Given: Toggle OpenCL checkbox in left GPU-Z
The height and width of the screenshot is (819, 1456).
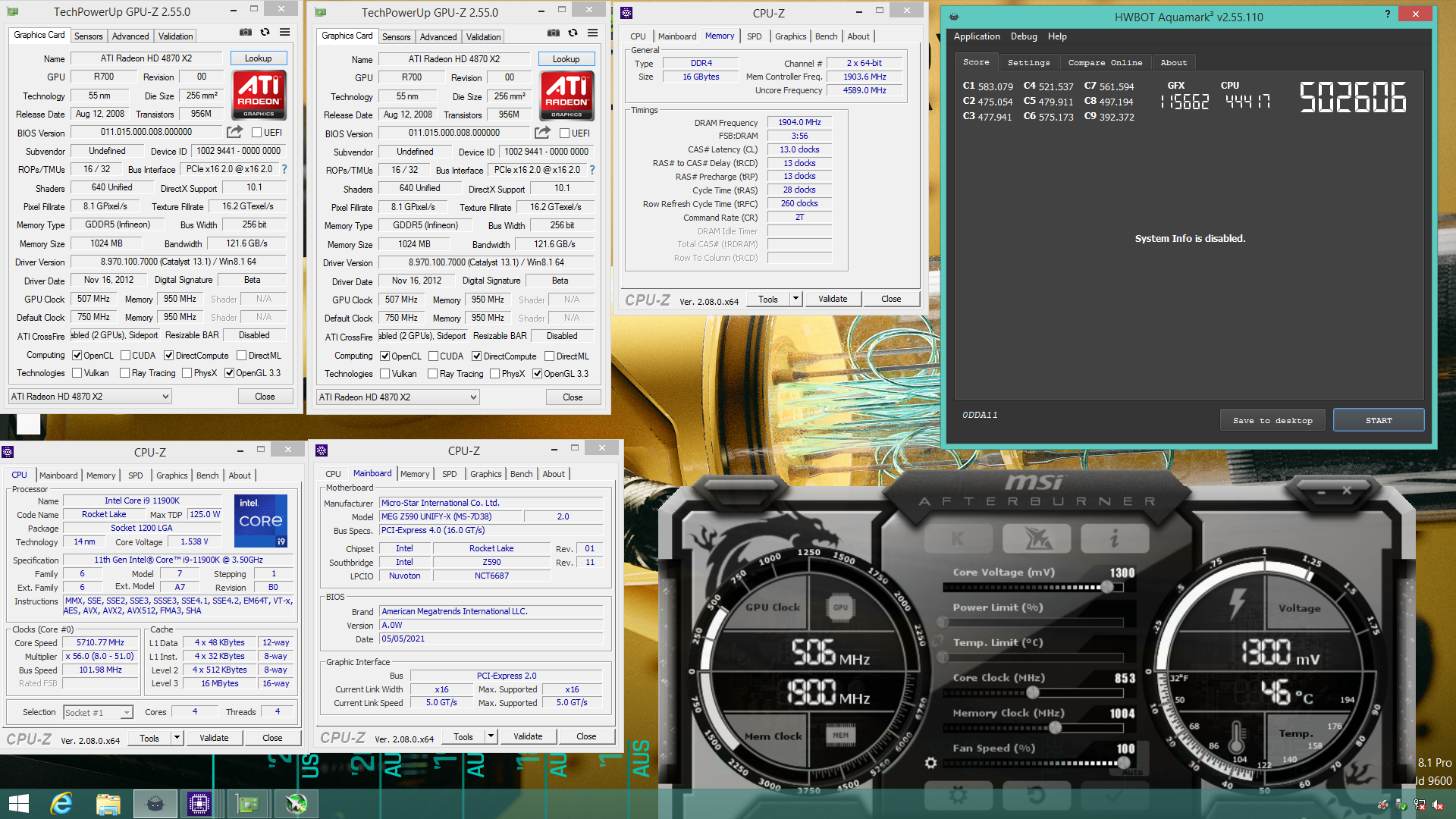Looking at the screenshot, I should click(77, 356).
